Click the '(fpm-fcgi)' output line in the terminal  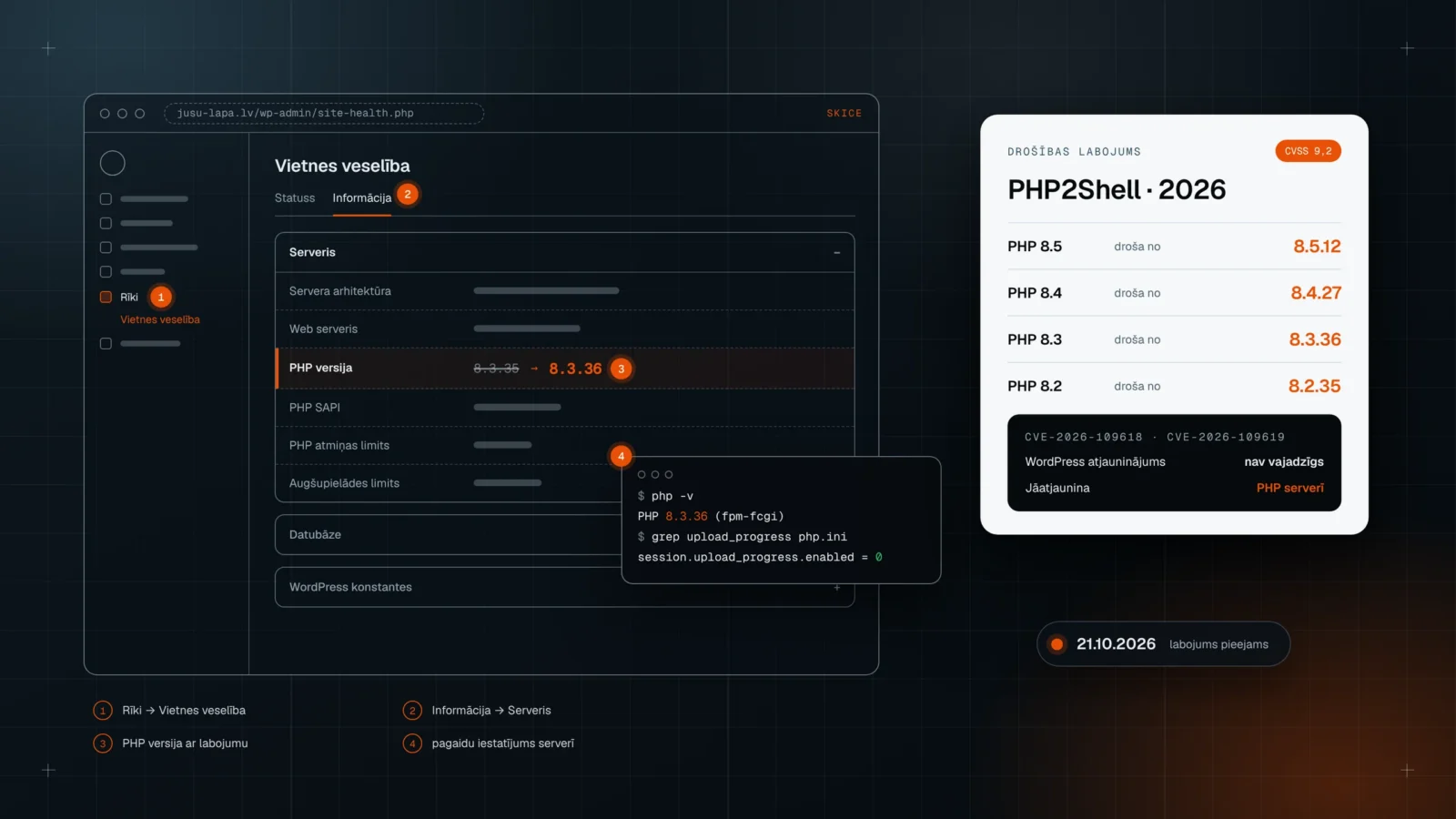click(749, 516)
